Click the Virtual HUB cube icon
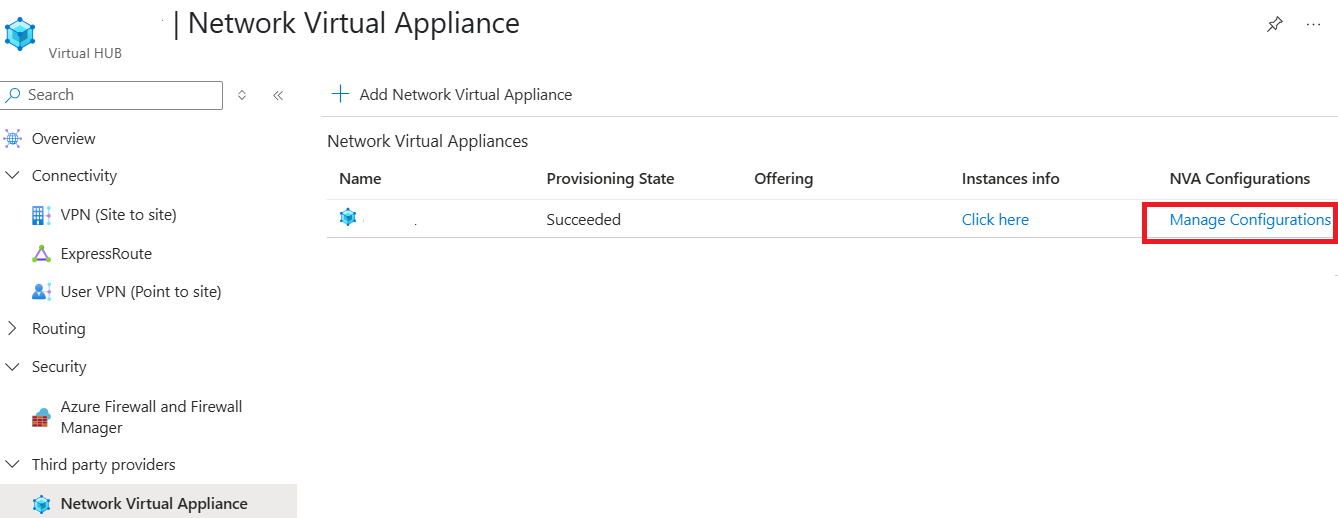The height and width of the screenshot is (518, 1338). 20,34
